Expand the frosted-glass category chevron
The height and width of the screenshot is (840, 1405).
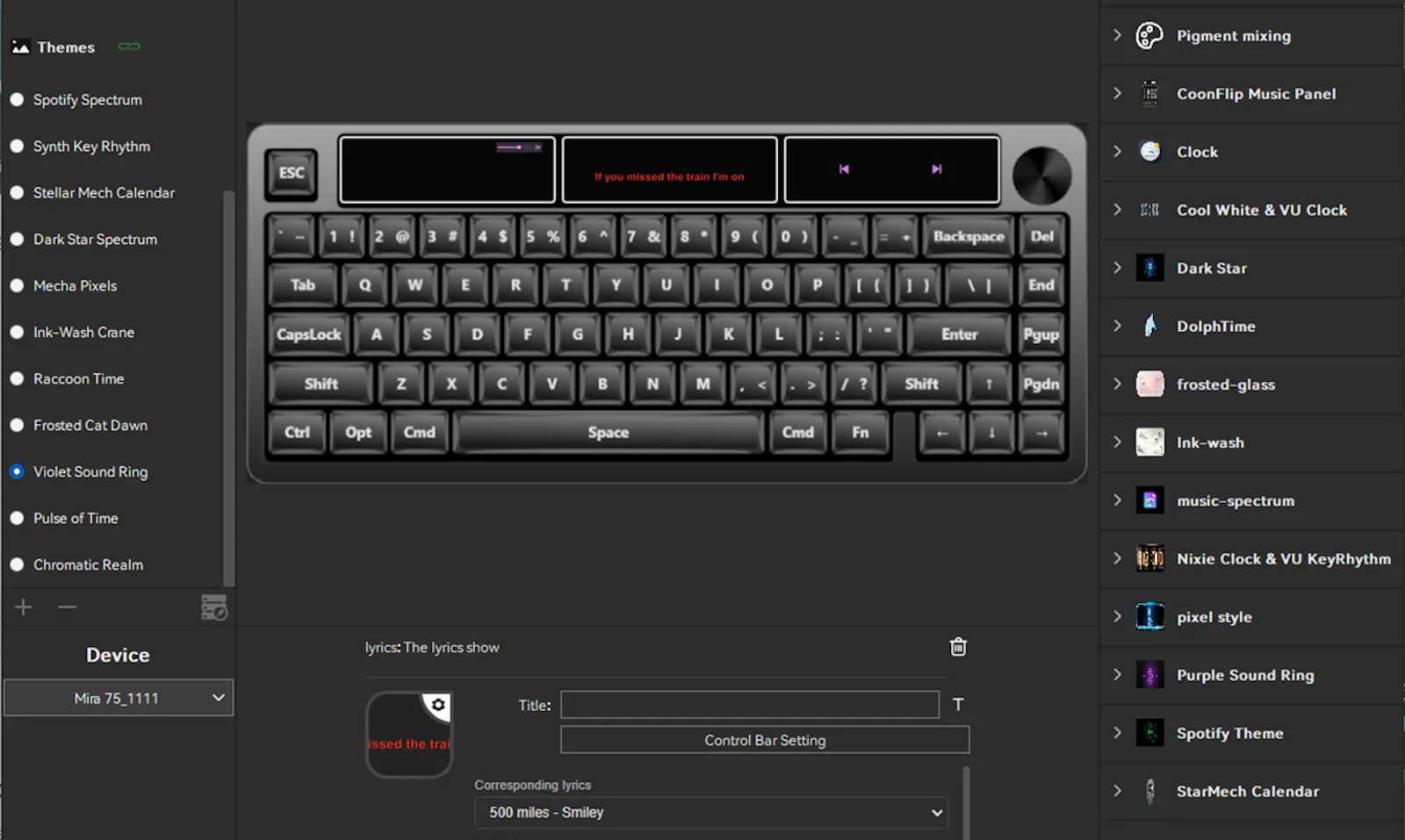tap(1117, 384)
